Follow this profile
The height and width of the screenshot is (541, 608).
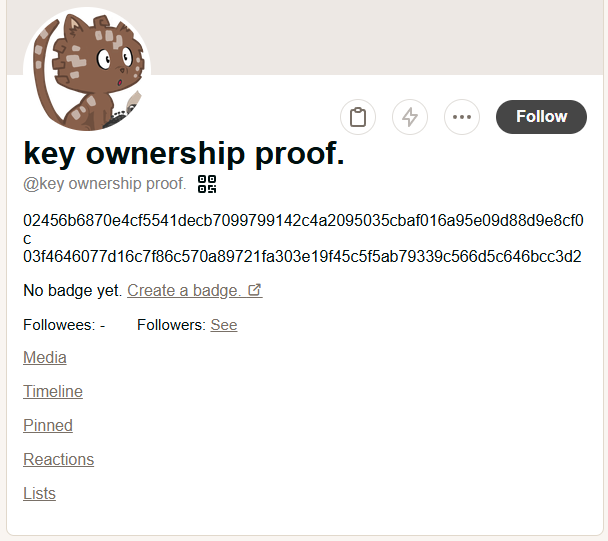541,117
